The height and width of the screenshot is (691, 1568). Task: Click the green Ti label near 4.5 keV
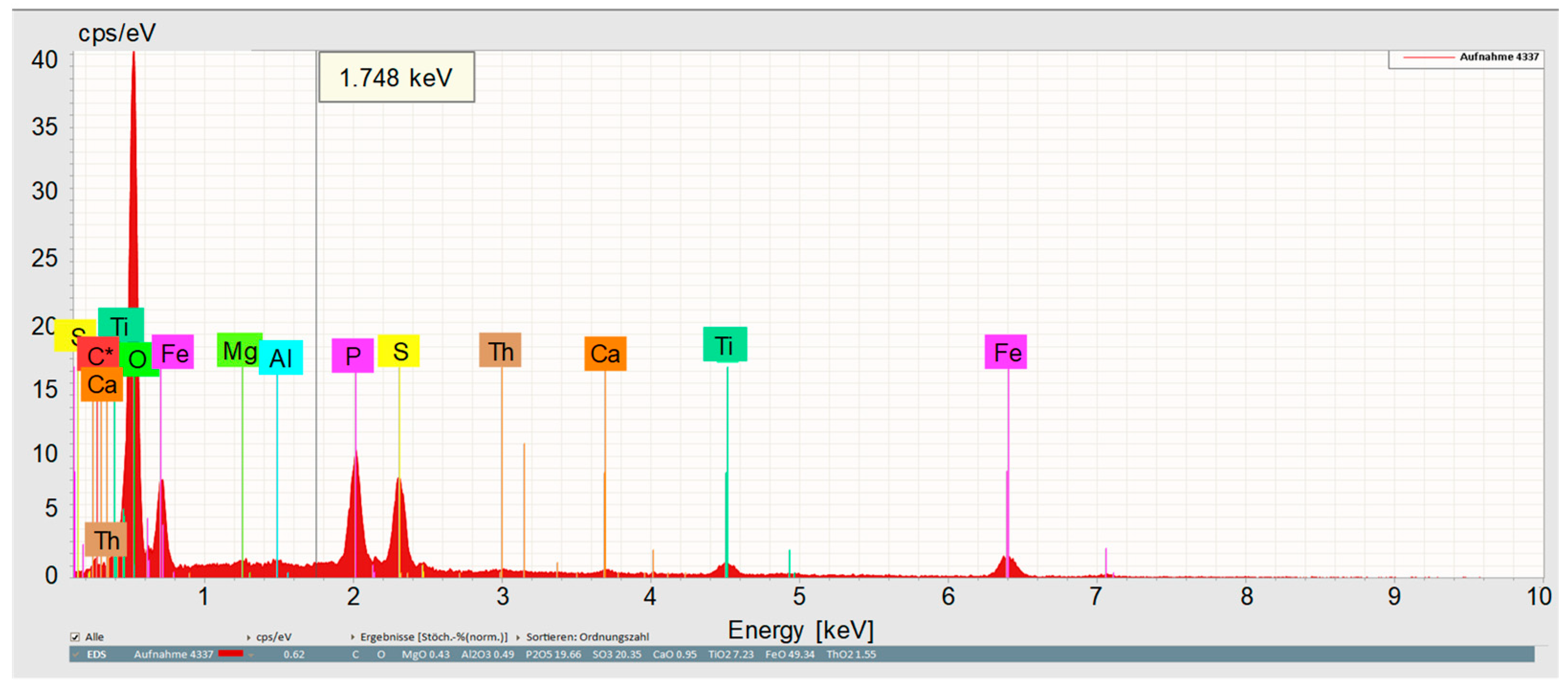coord(725,345)
